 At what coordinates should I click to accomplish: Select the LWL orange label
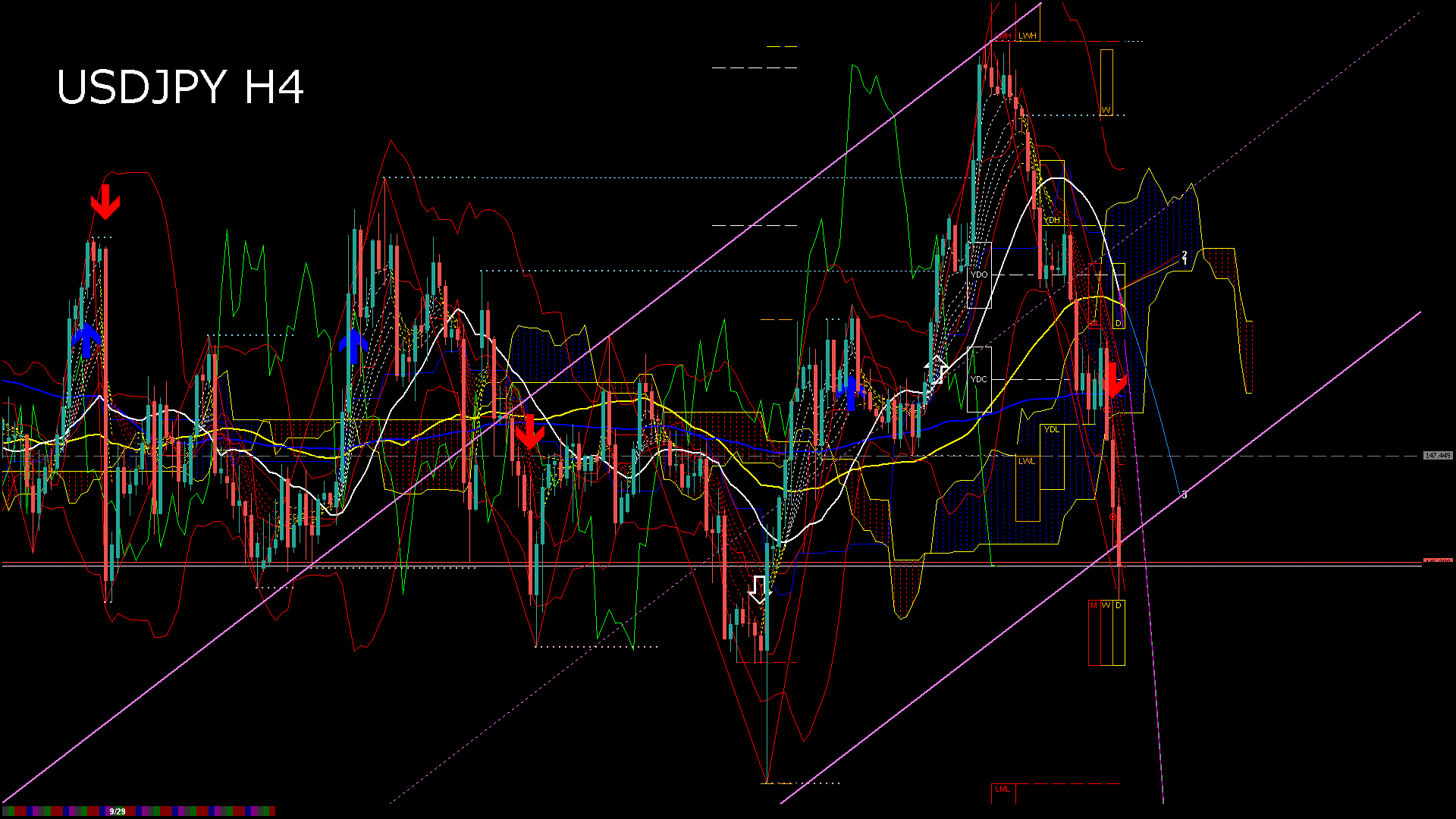pos(1026,461)
